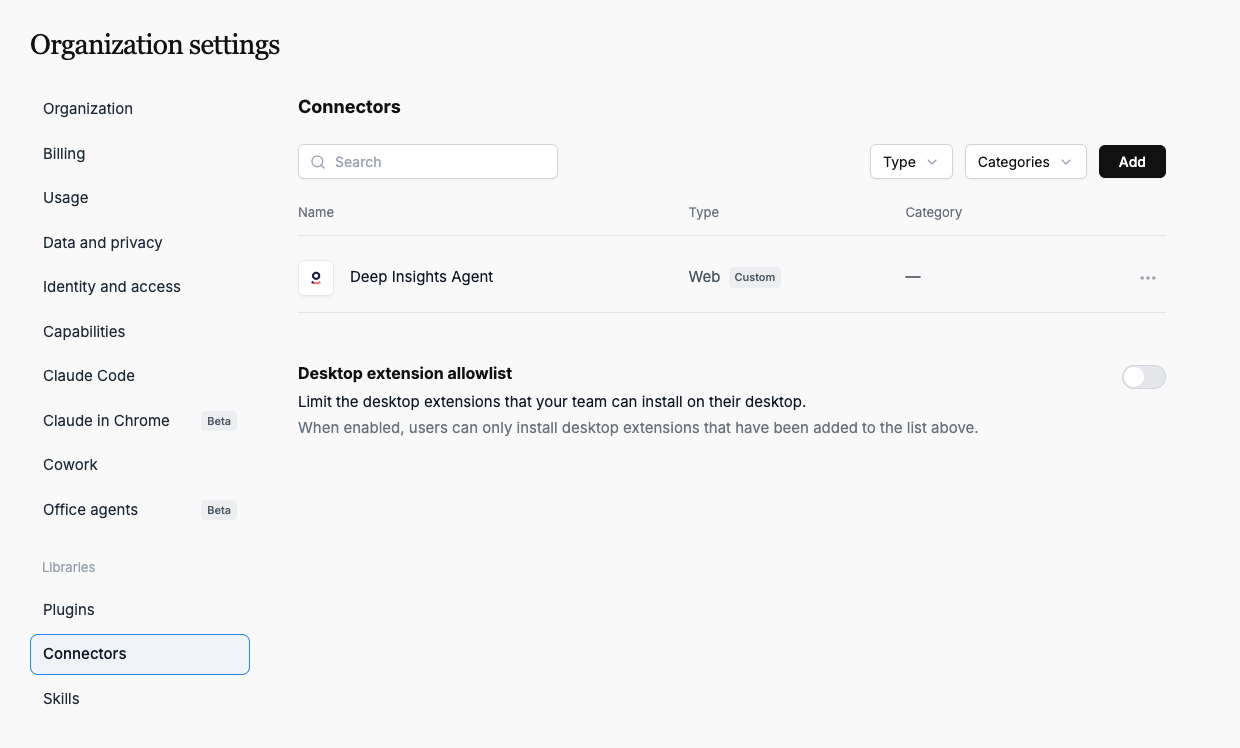Click the Beta badge beside Office agents
This screenshot has height=748, width=1240.
click(x=219, y=510)
